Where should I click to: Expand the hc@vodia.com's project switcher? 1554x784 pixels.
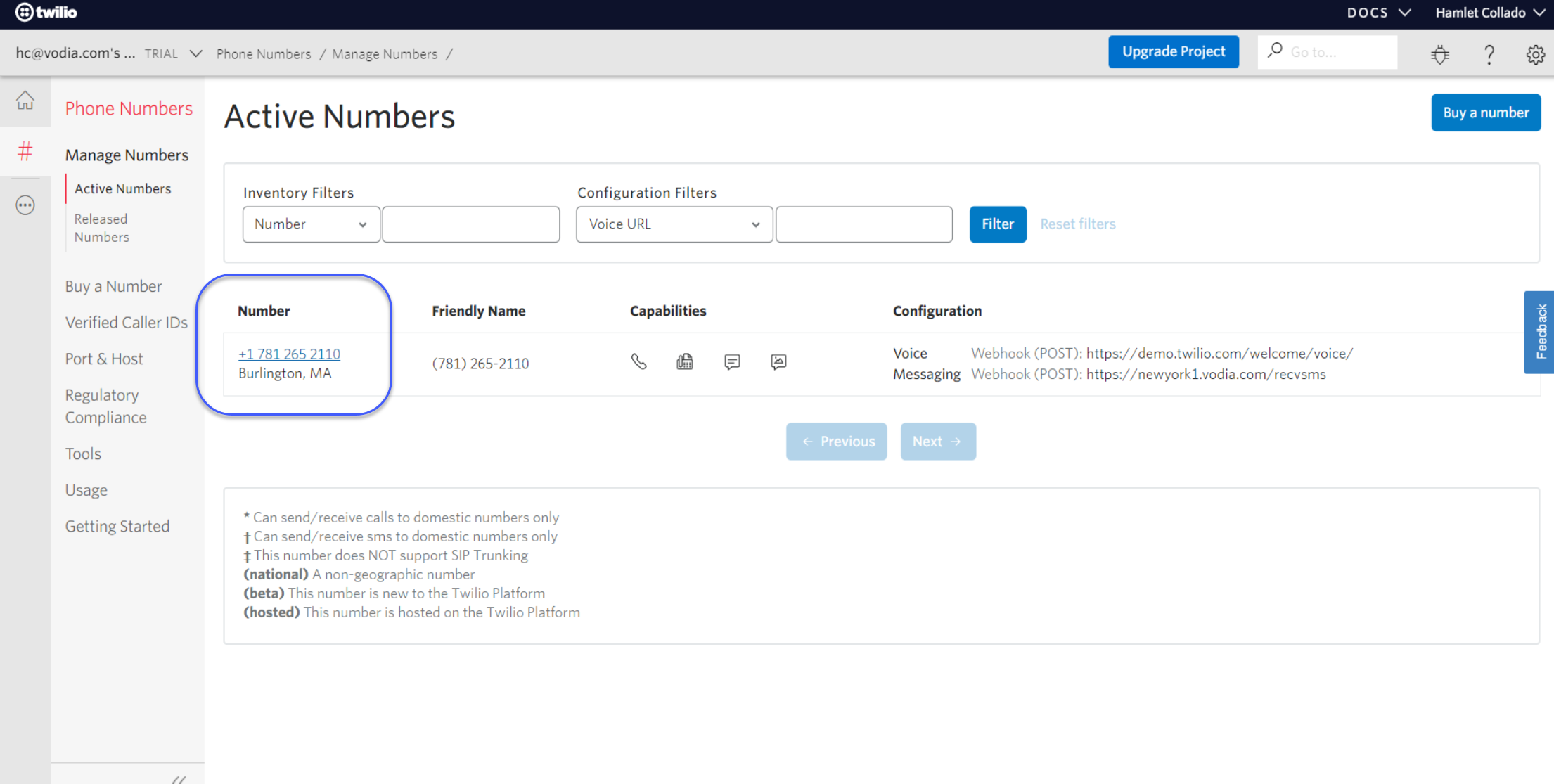click(x=109, y=53)
